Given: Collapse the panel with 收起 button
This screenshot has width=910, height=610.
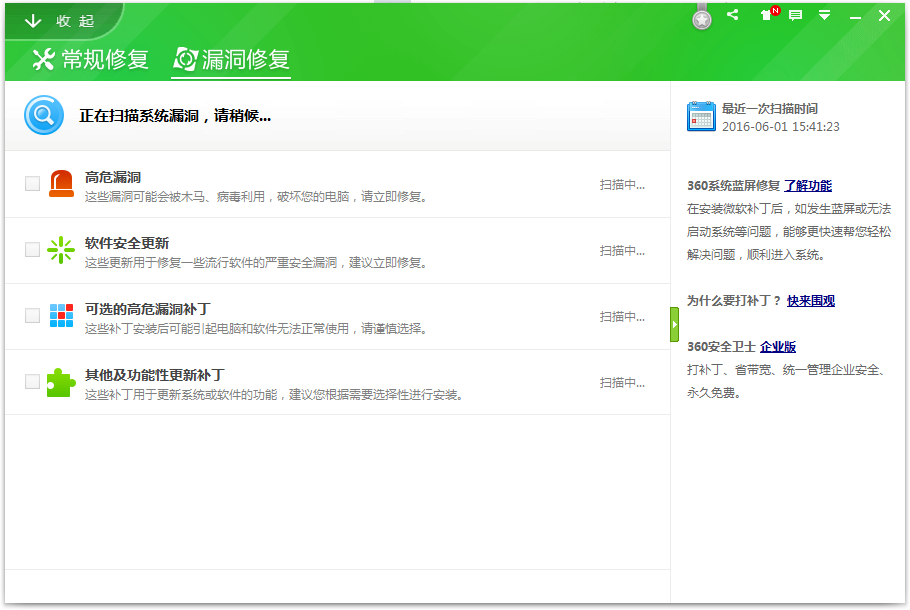Looking at the screenshot, I should tap(61, 21).
